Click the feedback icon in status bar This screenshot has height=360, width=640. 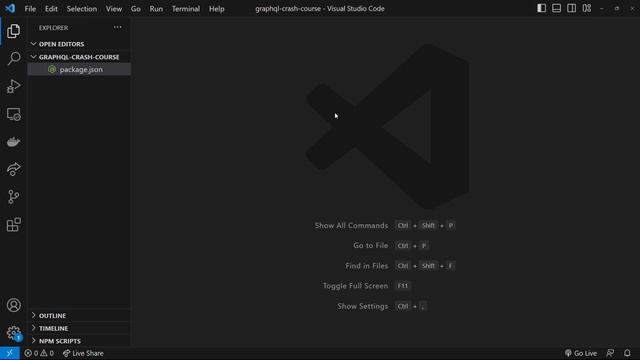click(x=610, y=353)
